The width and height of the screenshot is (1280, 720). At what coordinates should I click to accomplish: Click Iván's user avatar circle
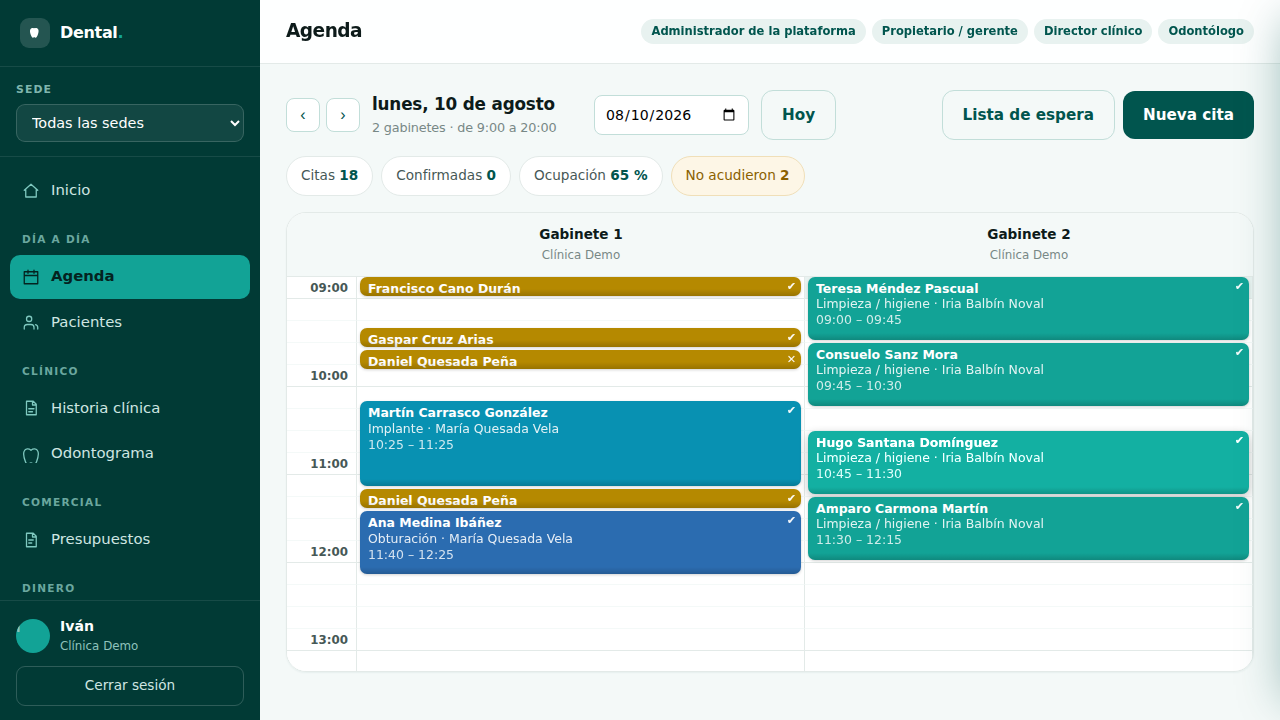33,636
